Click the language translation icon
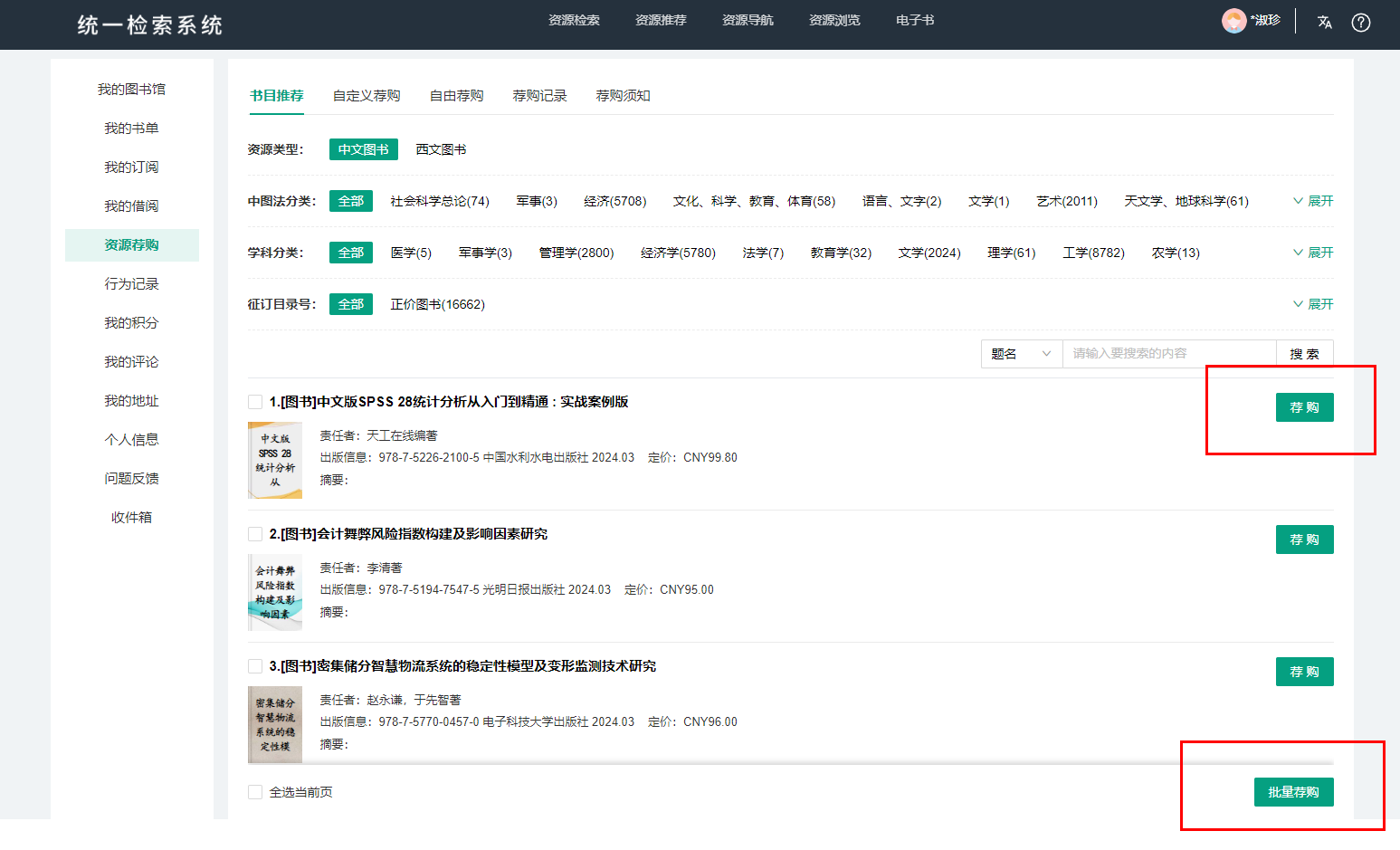This screenshot has width=1400, height=850. pos(1324,23)
